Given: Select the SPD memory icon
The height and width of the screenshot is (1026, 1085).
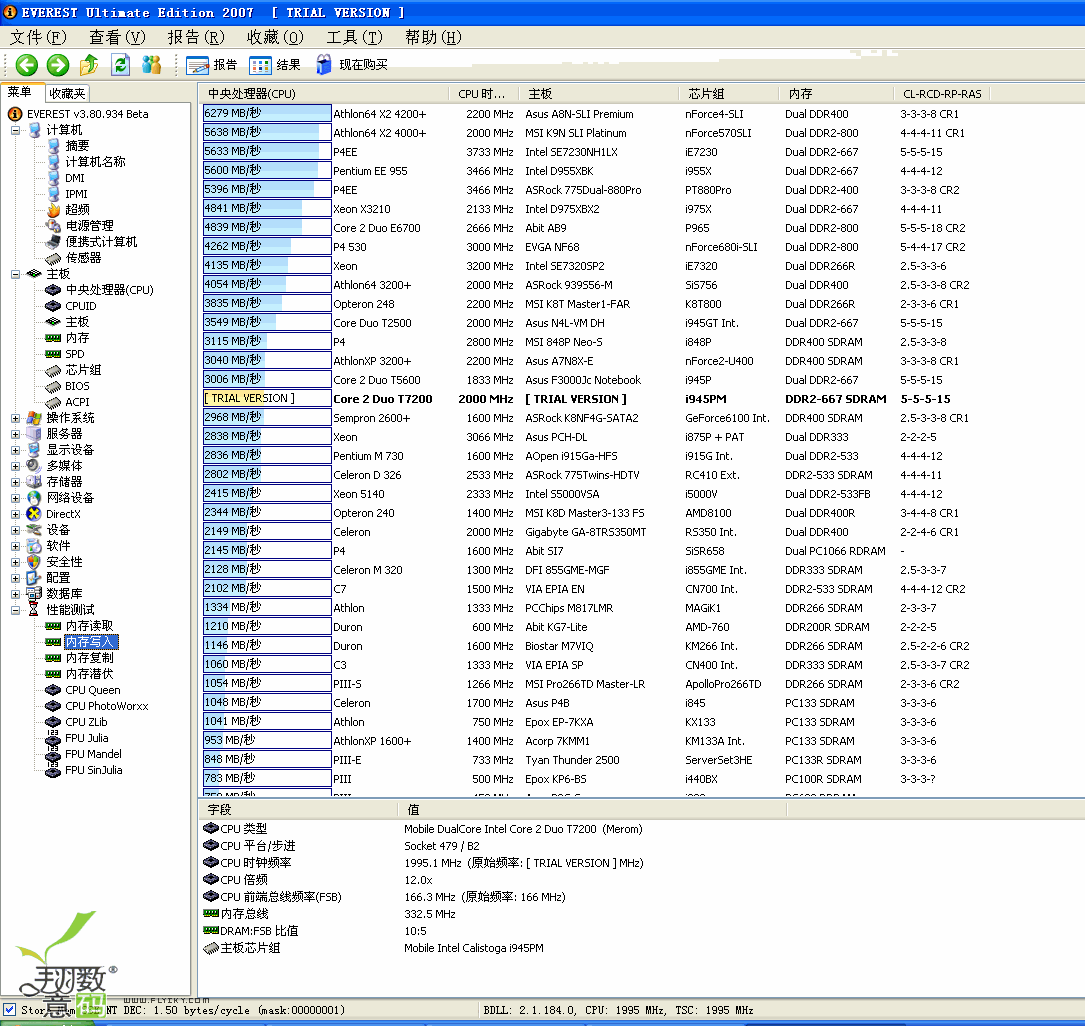Looking at the screenshot, I should tap(53, 354).
